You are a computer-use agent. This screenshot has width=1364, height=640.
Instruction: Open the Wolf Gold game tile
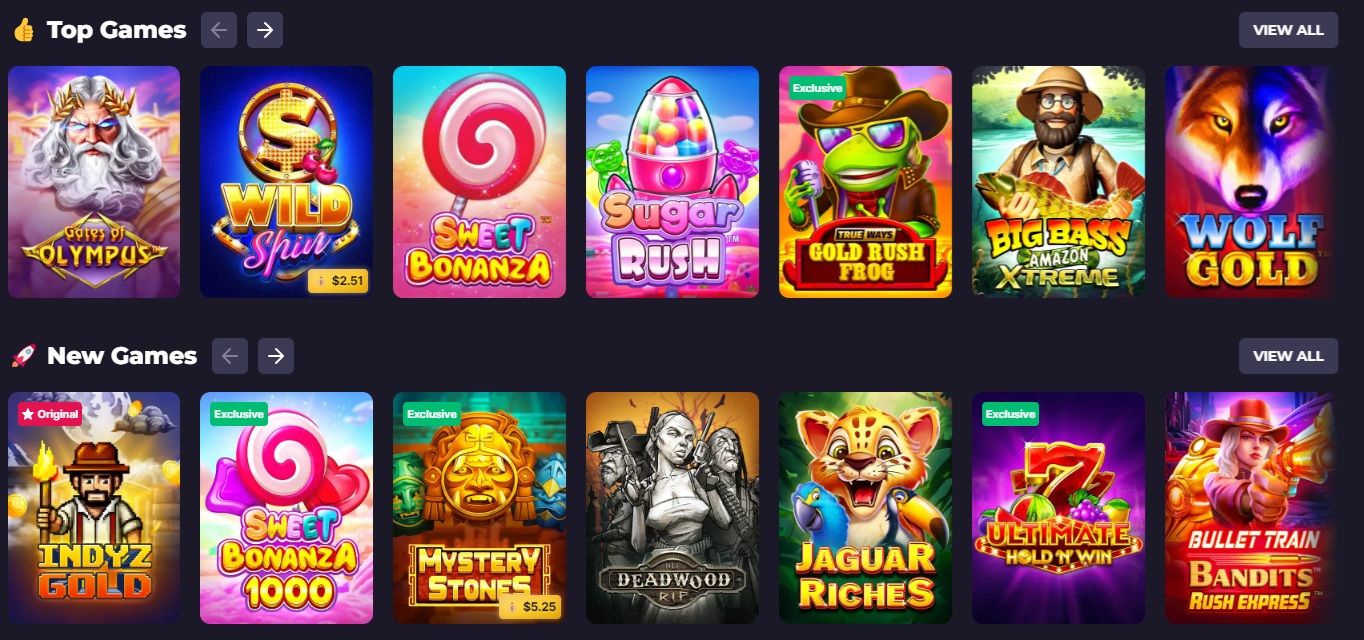(1250, 182)
